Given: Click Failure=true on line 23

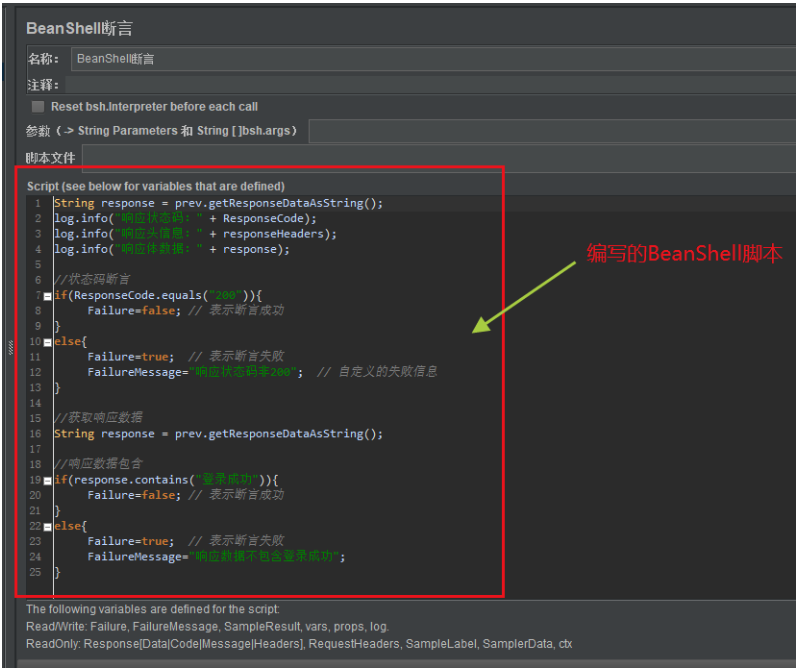Looking at the screenshot, I should click(x=130, y=541).
